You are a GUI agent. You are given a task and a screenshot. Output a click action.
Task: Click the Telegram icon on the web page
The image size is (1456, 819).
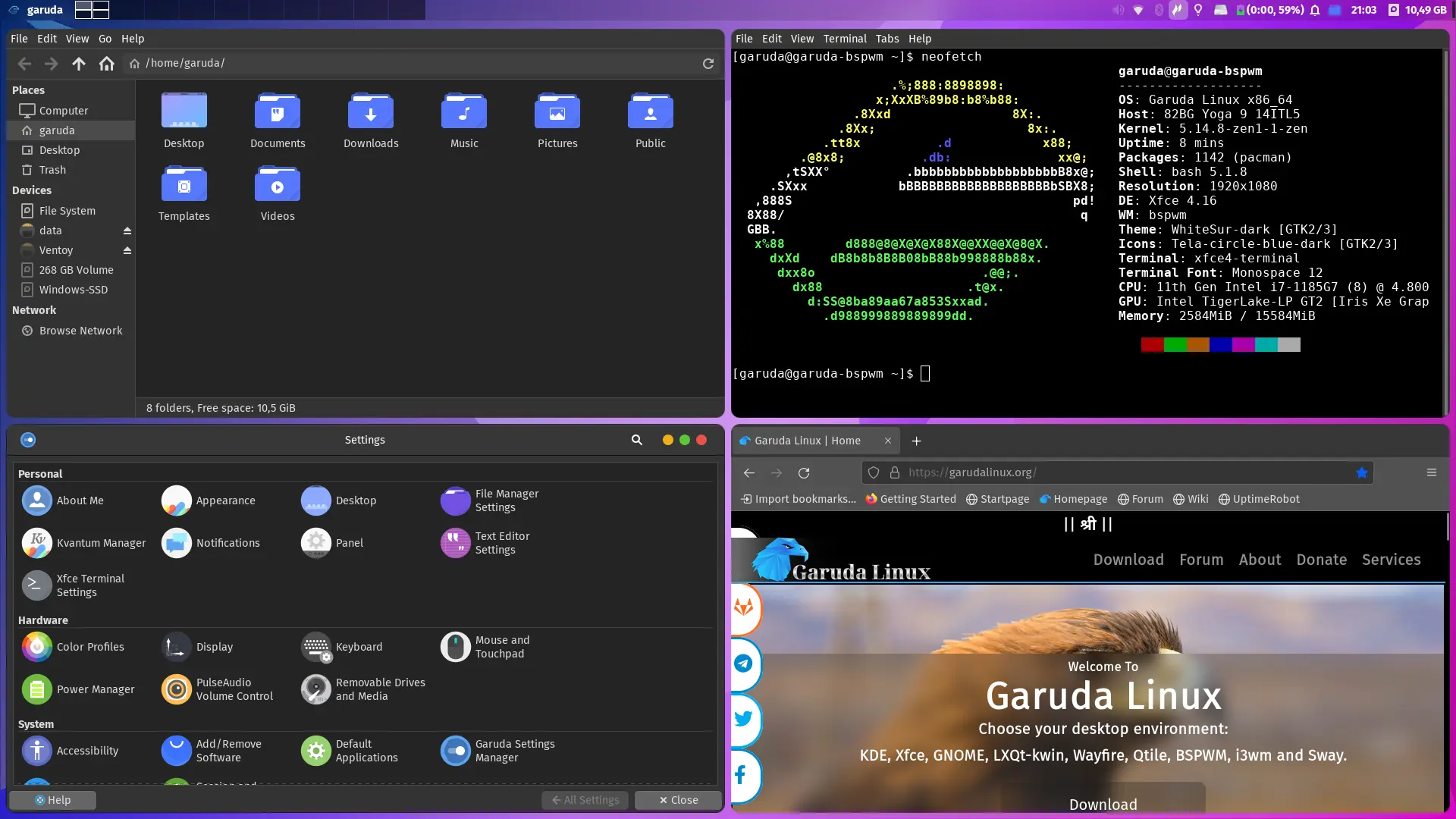pyautogui.click(x=744, y=664)
